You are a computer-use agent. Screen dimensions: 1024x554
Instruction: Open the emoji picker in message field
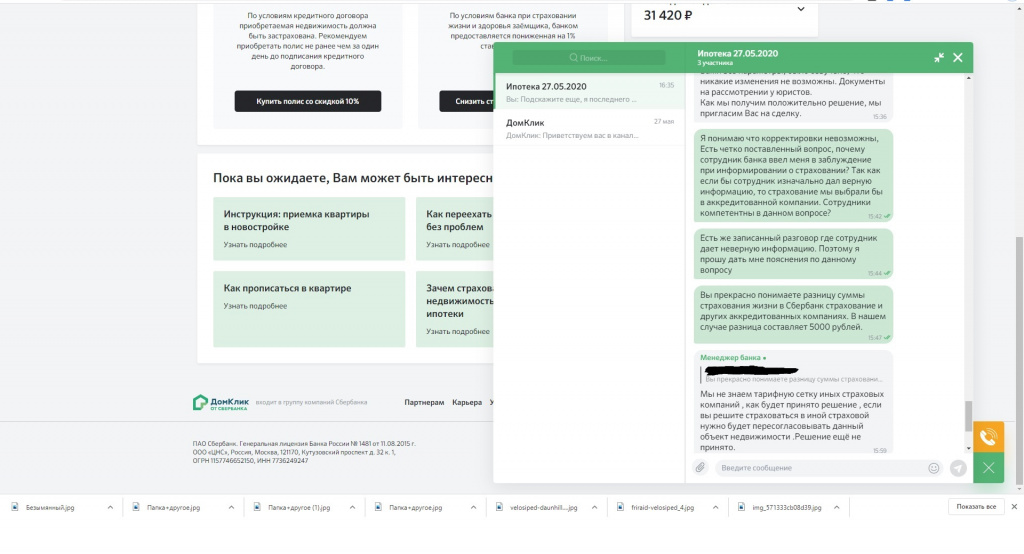934,468
